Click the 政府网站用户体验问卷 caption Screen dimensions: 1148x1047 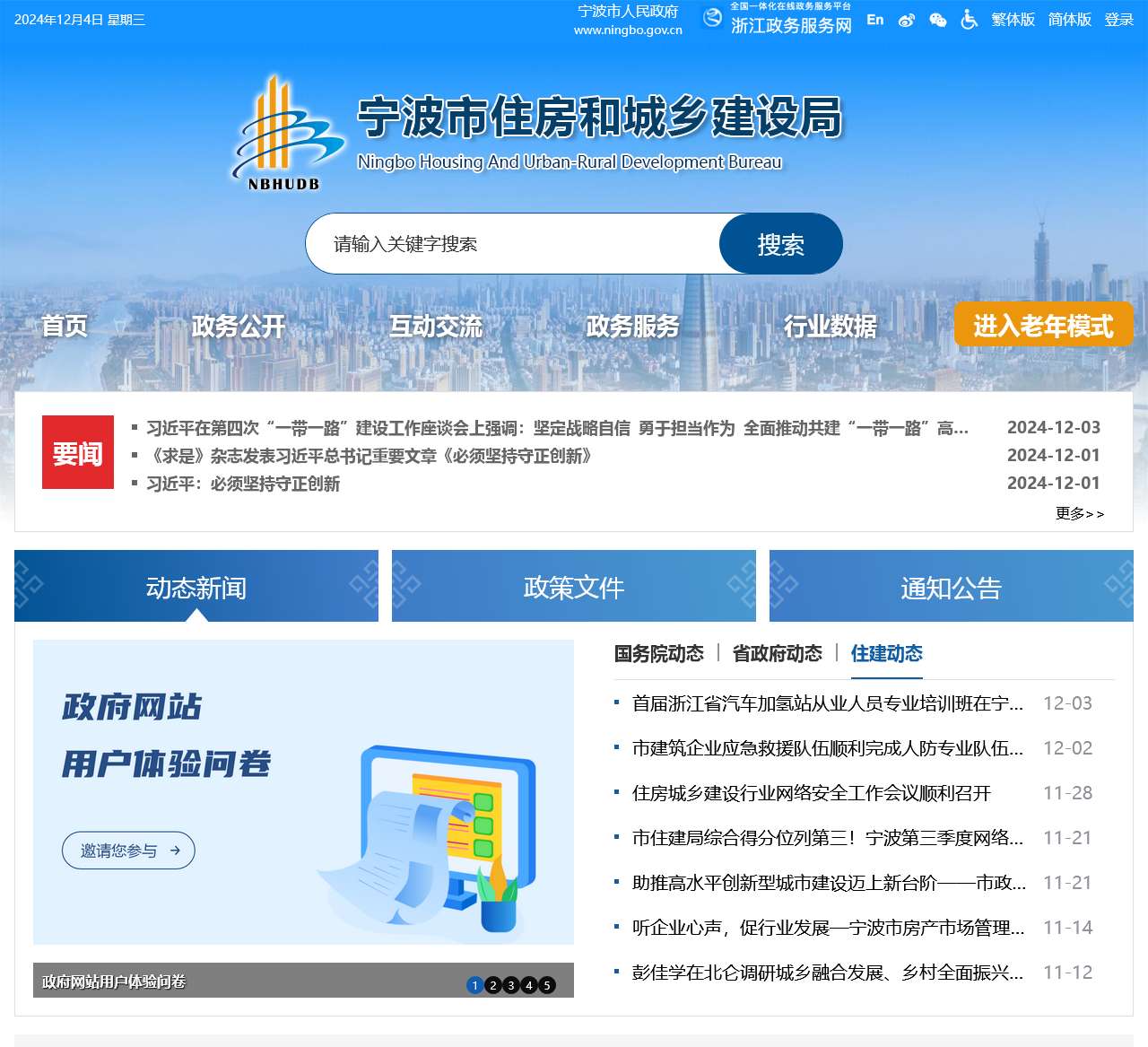114,982
